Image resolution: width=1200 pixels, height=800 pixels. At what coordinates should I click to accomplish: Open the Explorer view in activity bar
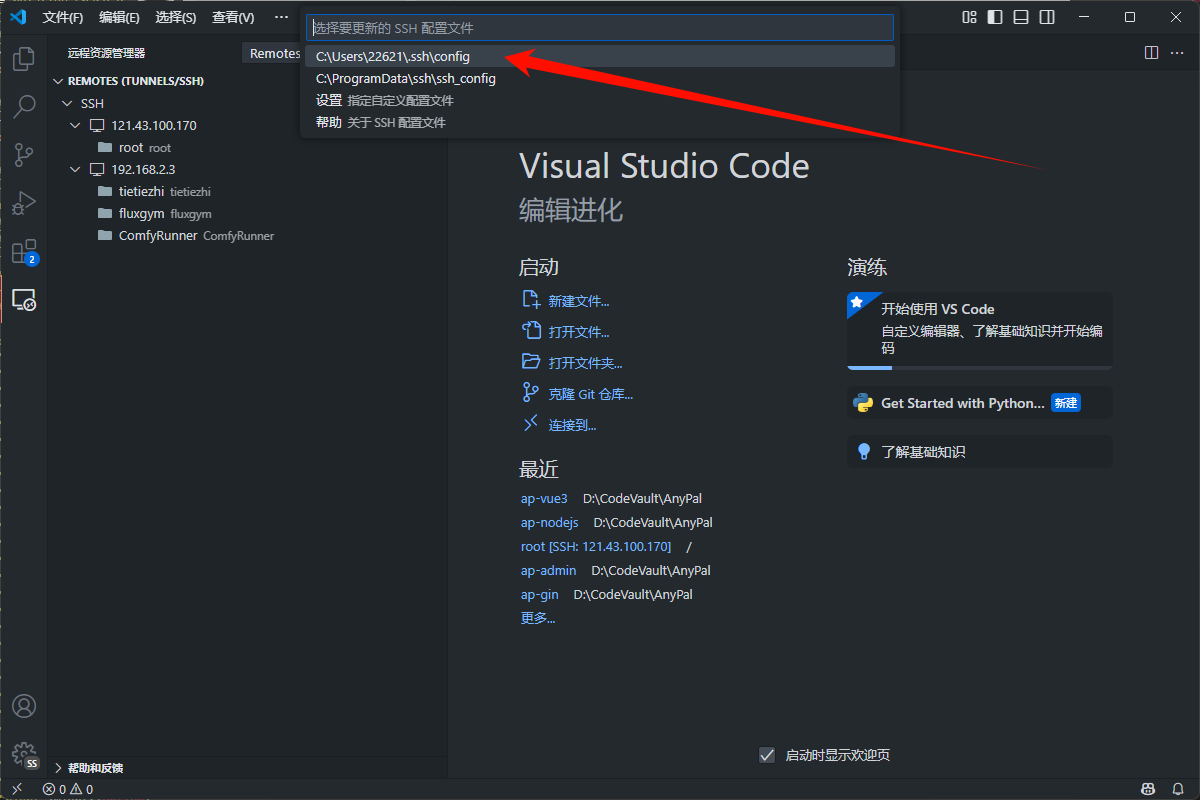click(24, 59)
